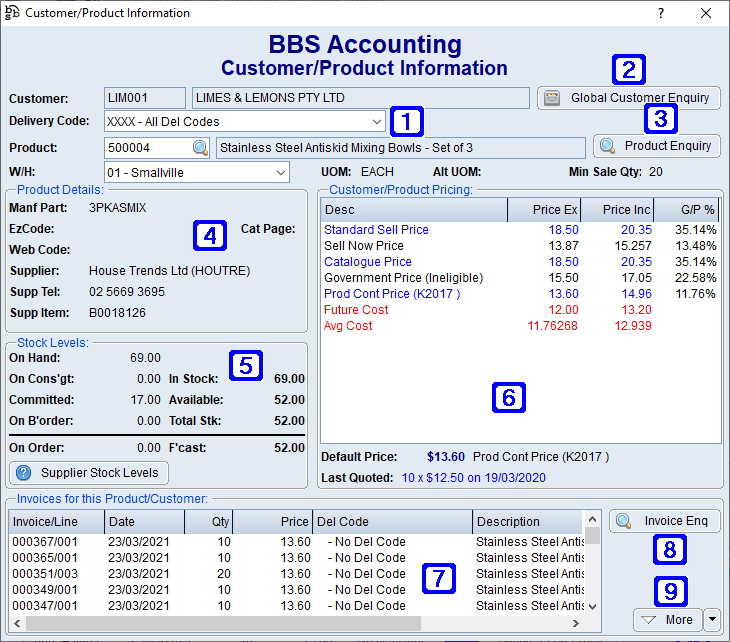Click the Invoice Enq magnifier icon
This screenshot has width=730, height=642.
pos(624,521)
